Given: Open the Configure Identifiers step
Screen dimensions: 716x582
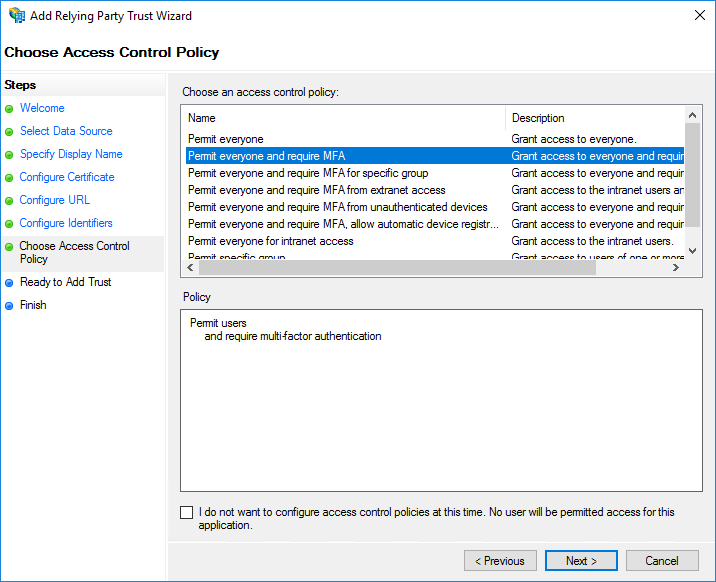Looking at the screenshot, I should 66,223.
